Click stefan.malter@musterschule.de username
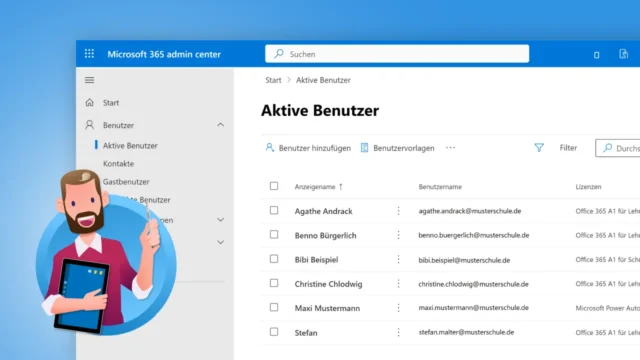The height and width of the screenshot is (360, 640). click(x=466, y=332)
